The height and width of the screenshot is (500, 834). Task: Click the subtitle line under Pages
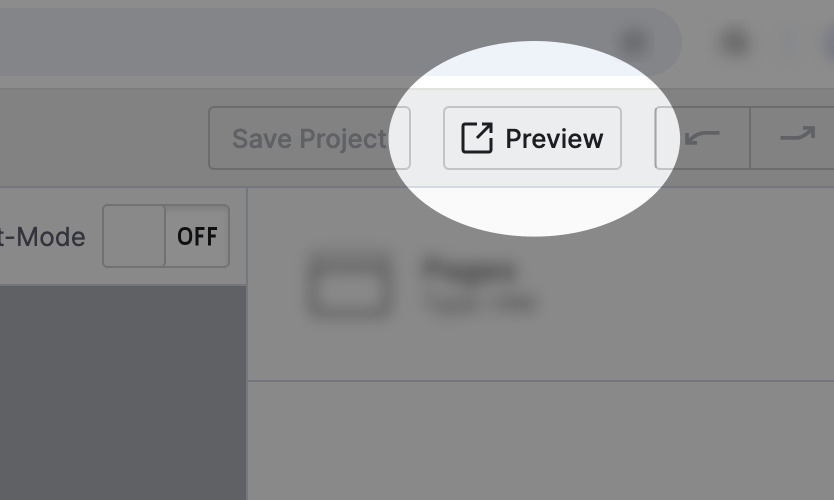(x=480, y=301)
